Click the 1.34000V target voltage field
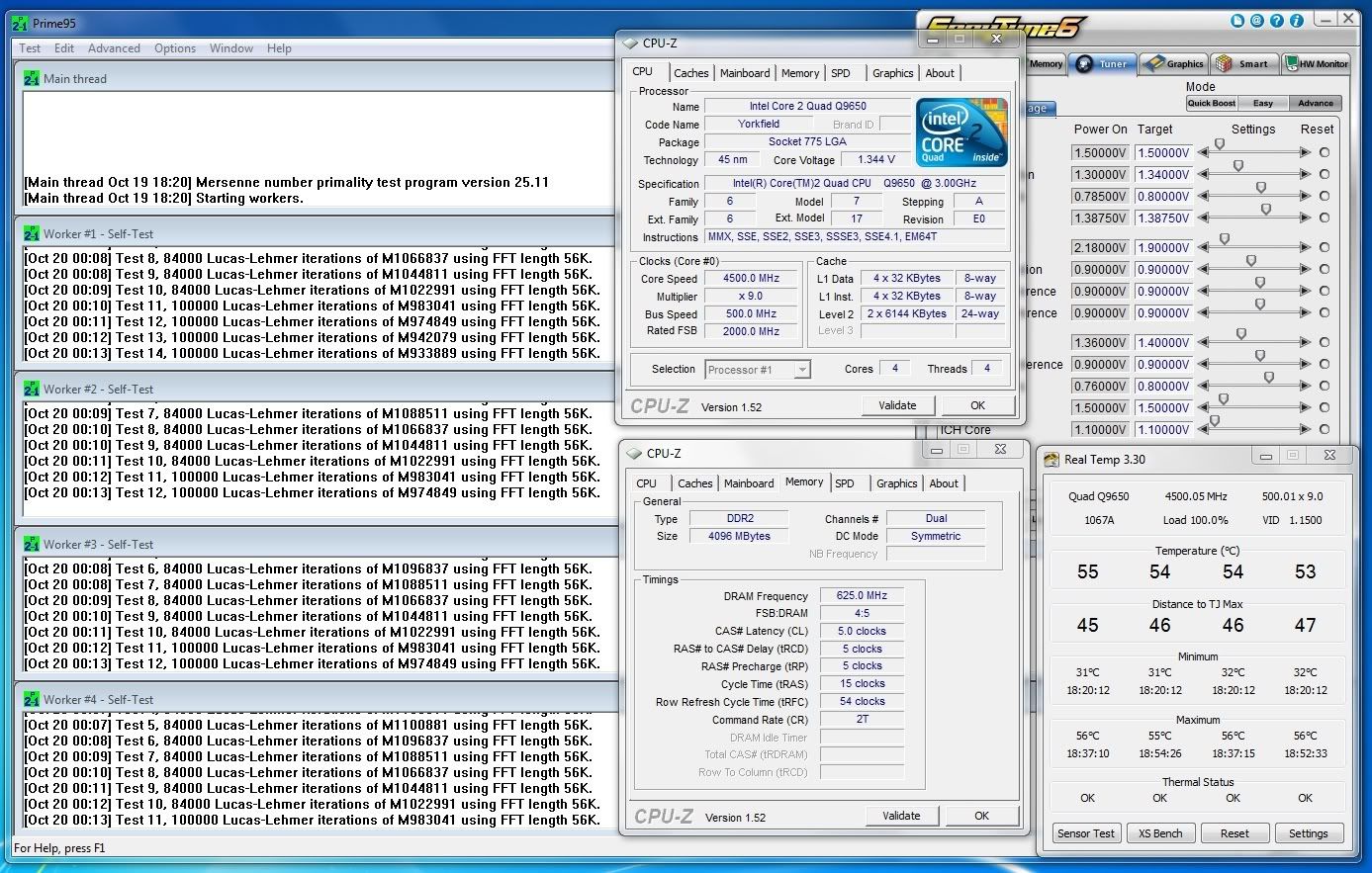Image resolution: width=1372 pixels, height=873 pixels. (x=1163, y=175)
